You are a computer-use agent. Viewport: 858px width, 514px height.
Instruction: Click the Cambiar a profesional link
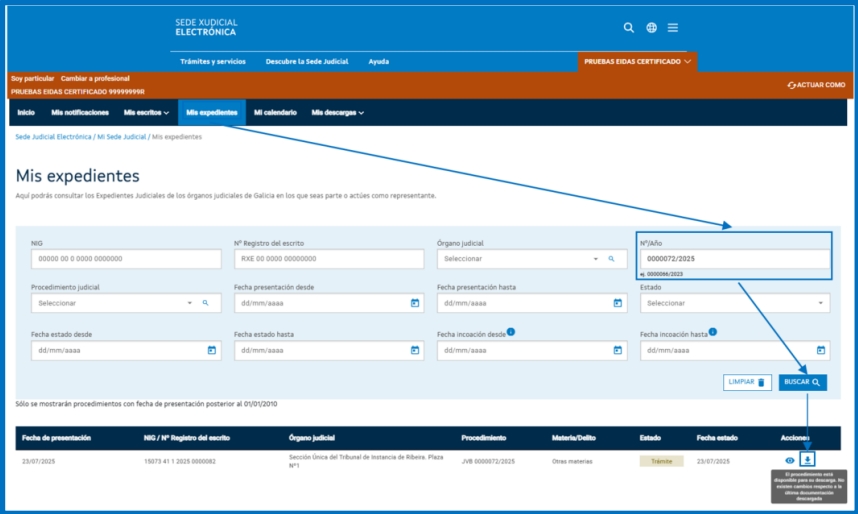[x=95, y=78]
